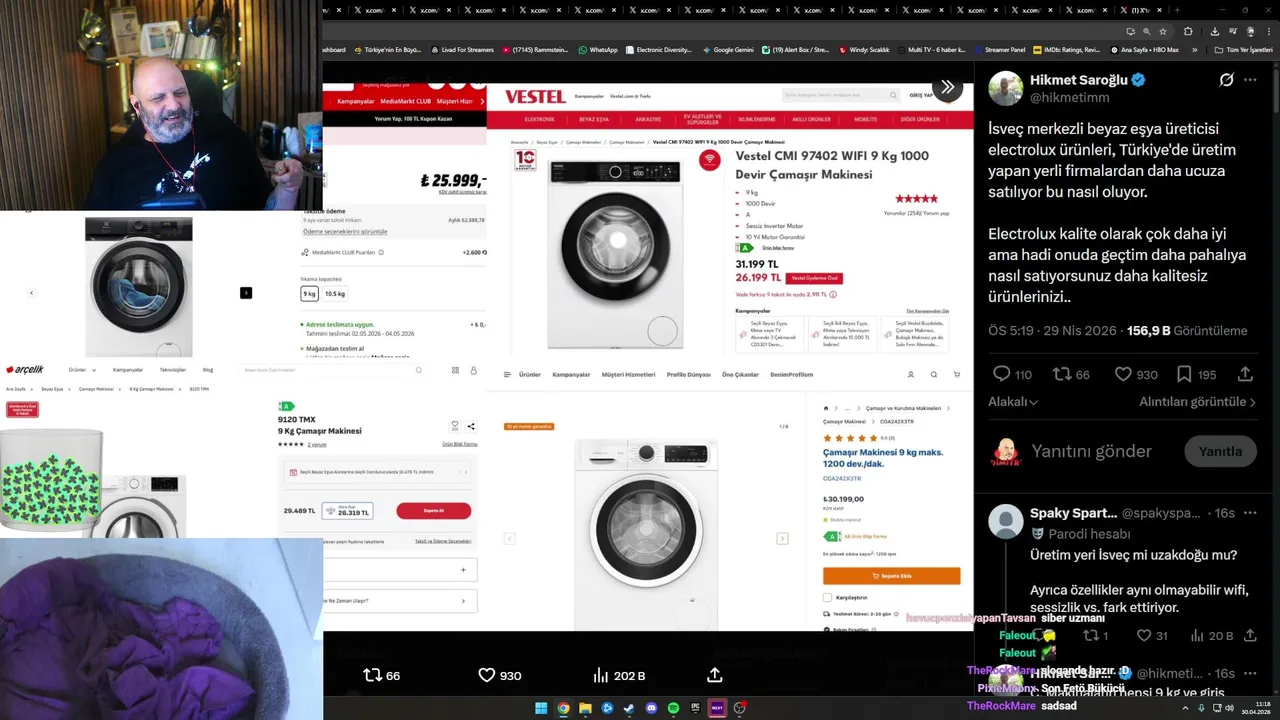Screen dimensions: 1280x720
Task: Open Spotify from the taskbar
Action: 673,708
